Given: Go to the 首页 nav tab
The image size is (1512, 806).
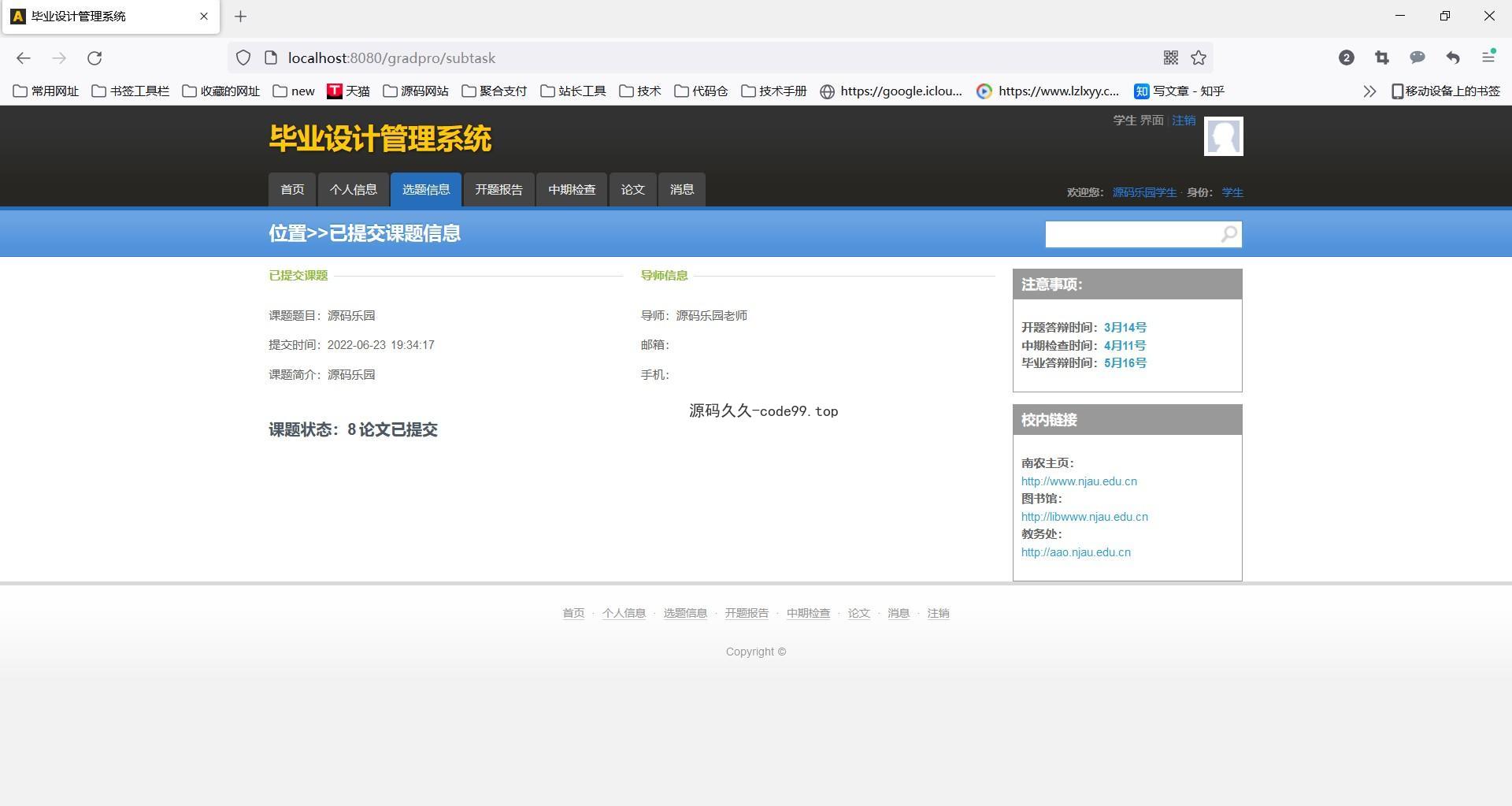Looking at the screenshot, I should (292, 190).
